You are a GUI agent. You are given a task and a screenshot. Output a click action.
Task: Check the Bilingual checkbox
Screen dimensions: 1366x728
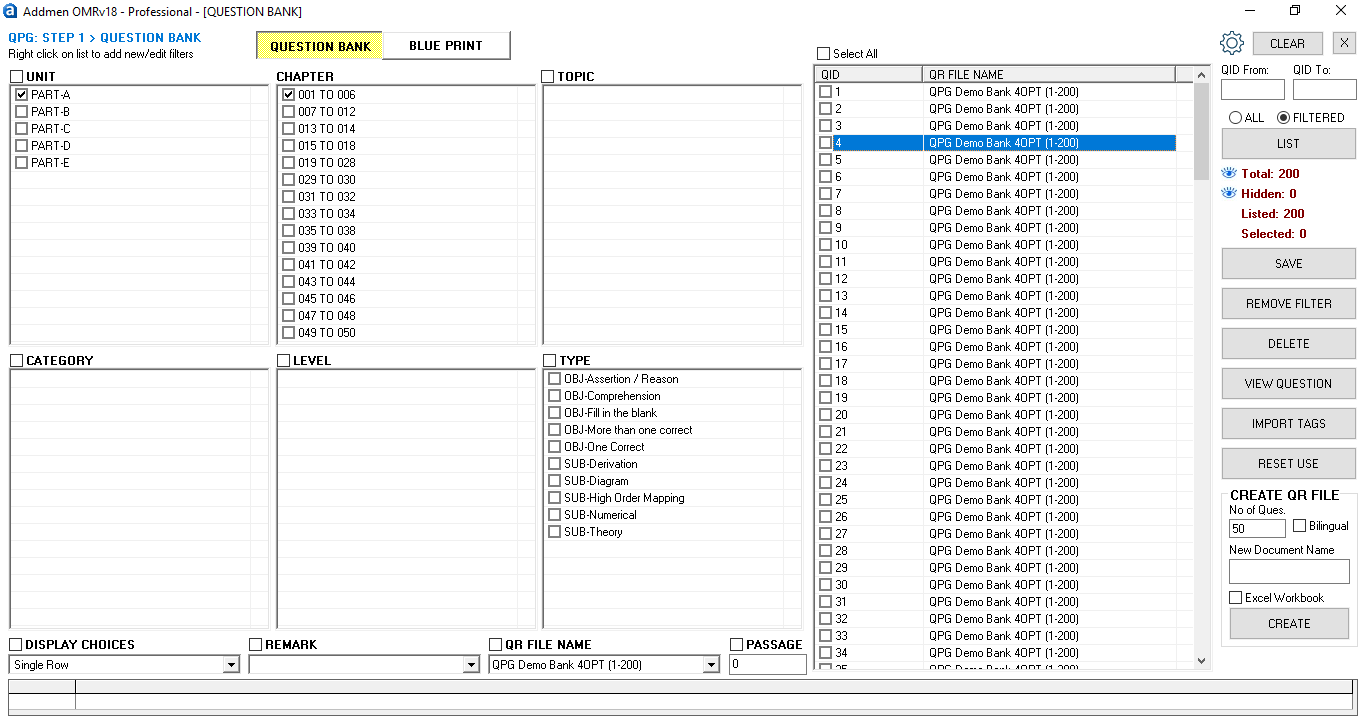pos(1298,525)
